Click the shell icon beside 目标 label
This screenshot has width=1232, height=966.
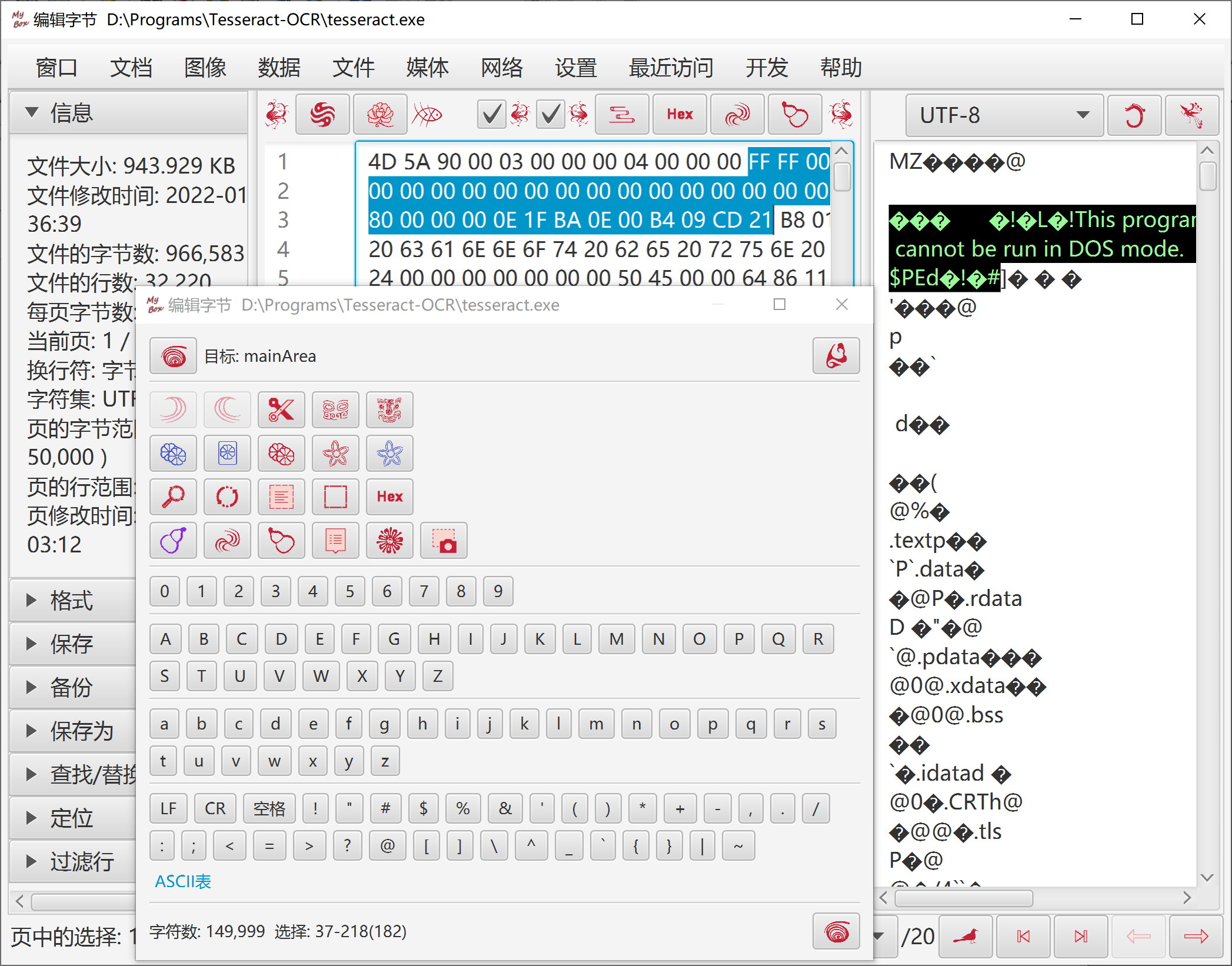tap(173, 356)
